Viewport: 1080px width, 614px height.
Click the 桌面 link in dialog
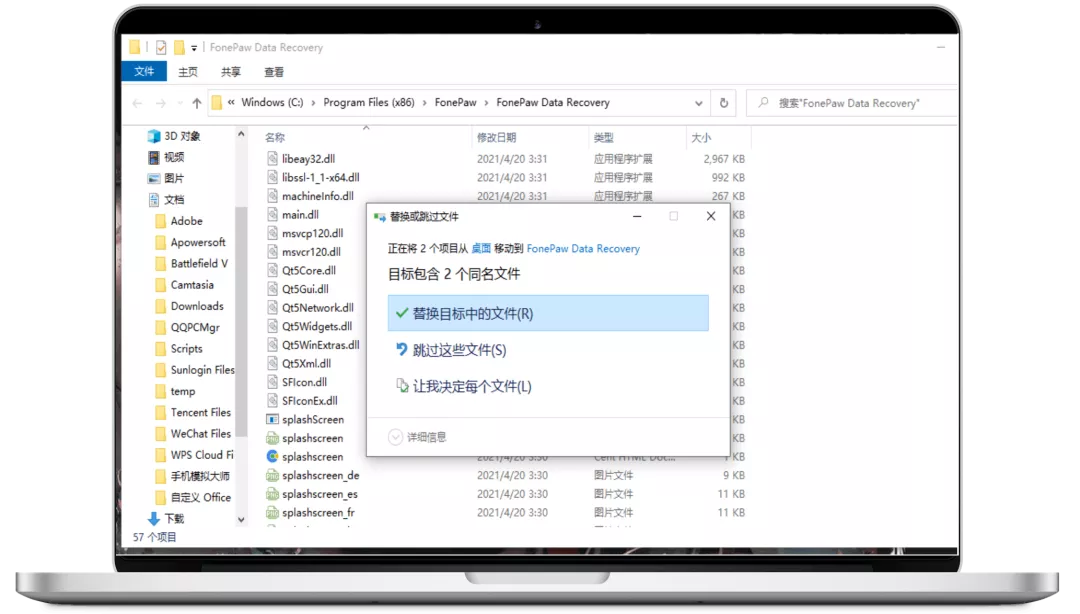click(x=481, y=249)
